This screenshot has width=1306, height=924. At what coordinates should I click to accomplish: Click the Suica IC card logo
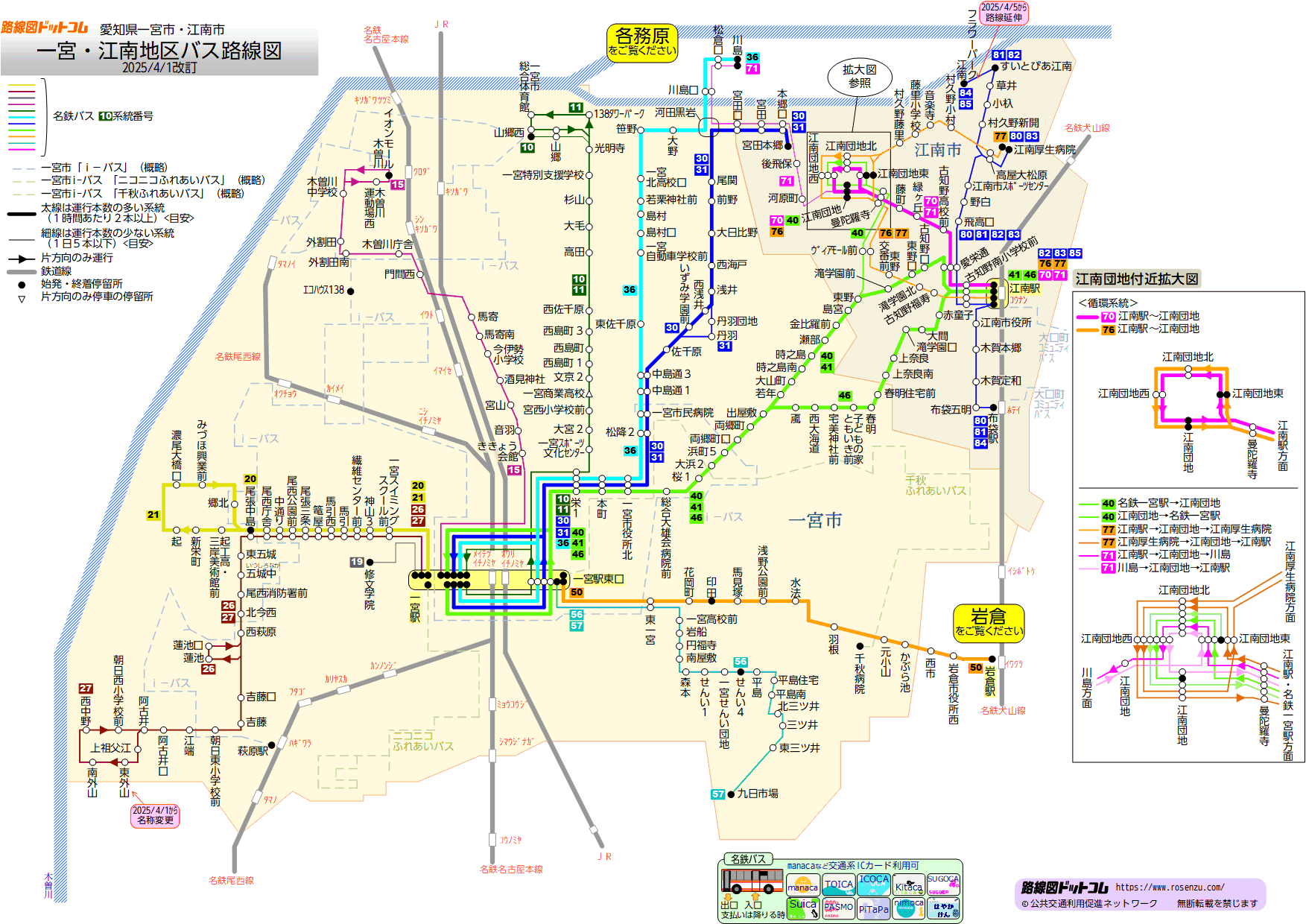pyautogui.click(x=802, y=908)
